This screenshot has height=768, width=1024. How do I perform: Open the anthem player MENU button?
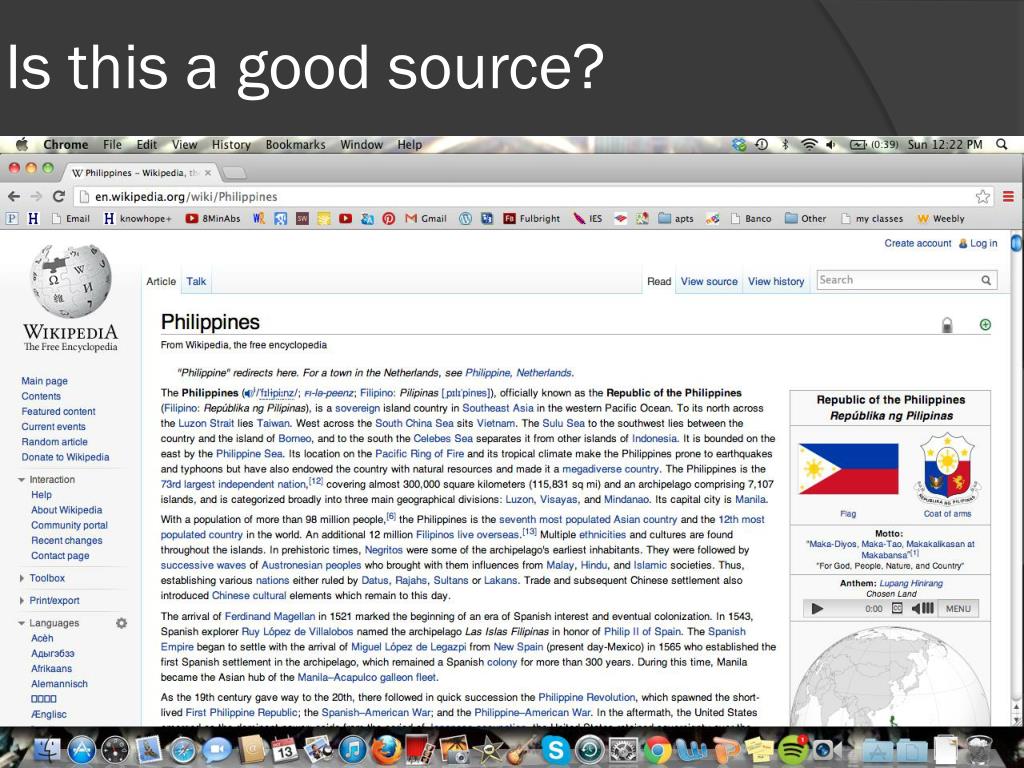tap(959, 609)
